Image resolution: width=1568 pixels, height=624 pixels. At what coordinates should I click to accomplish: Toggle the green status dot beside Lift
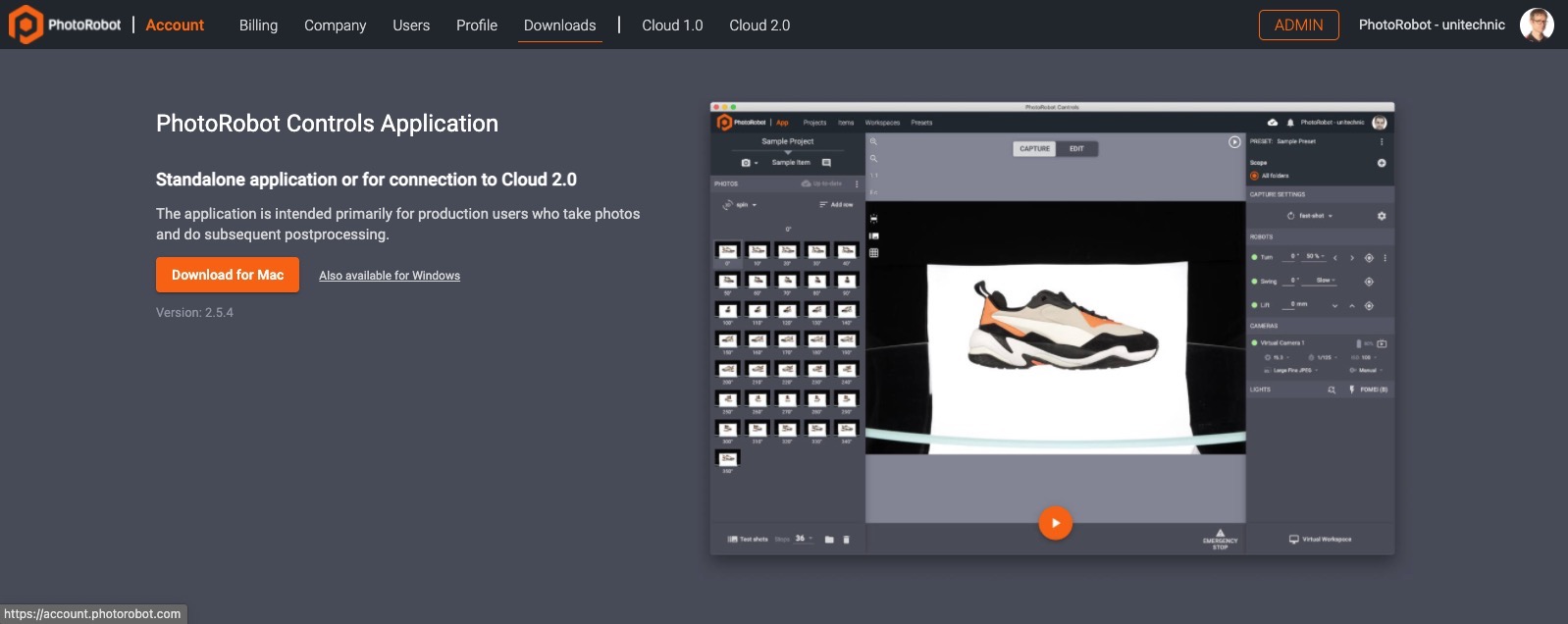point(1254,305)
